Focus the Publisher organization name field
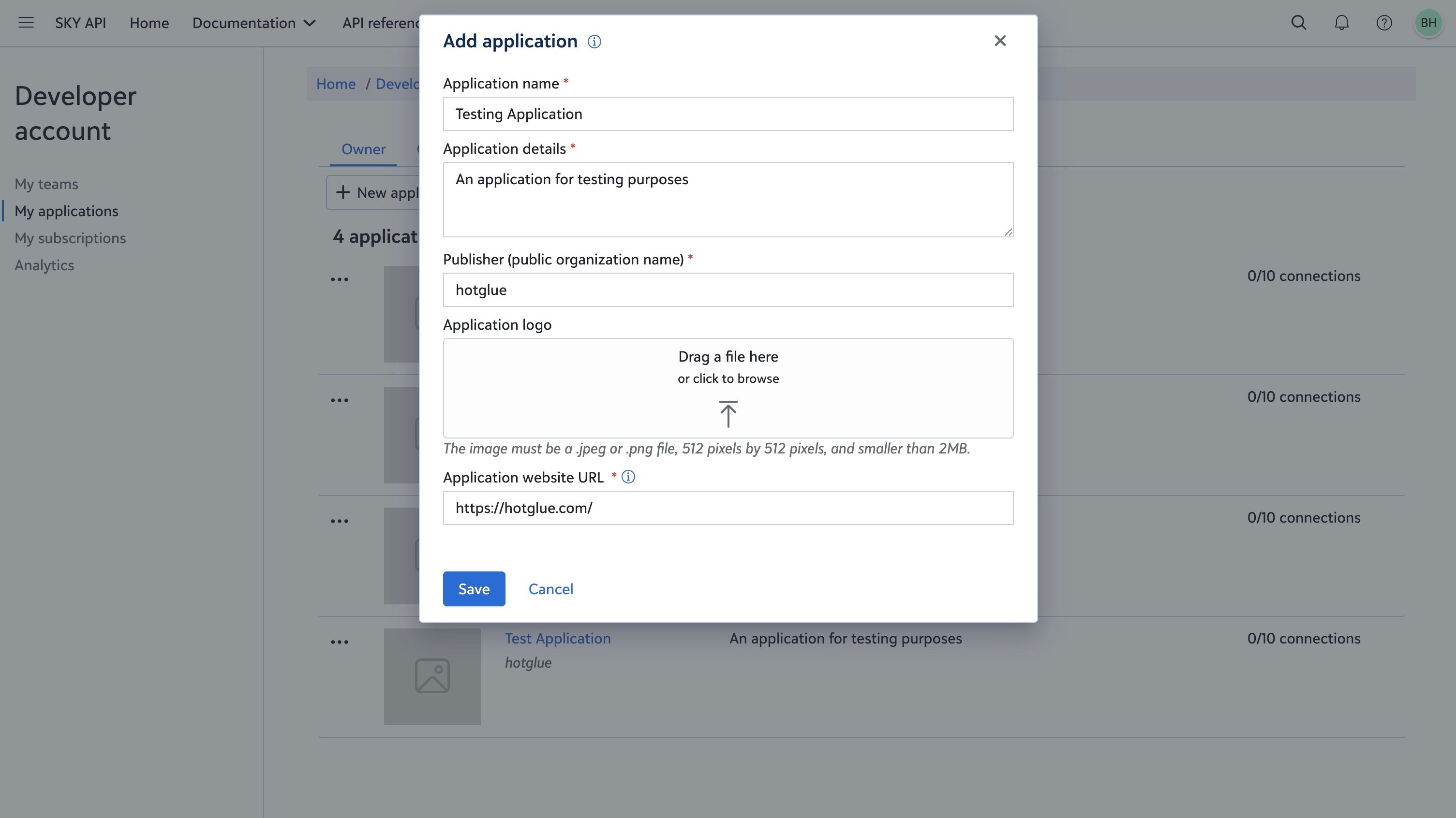Screen dimensions: 1456x818 coord(728,290)
